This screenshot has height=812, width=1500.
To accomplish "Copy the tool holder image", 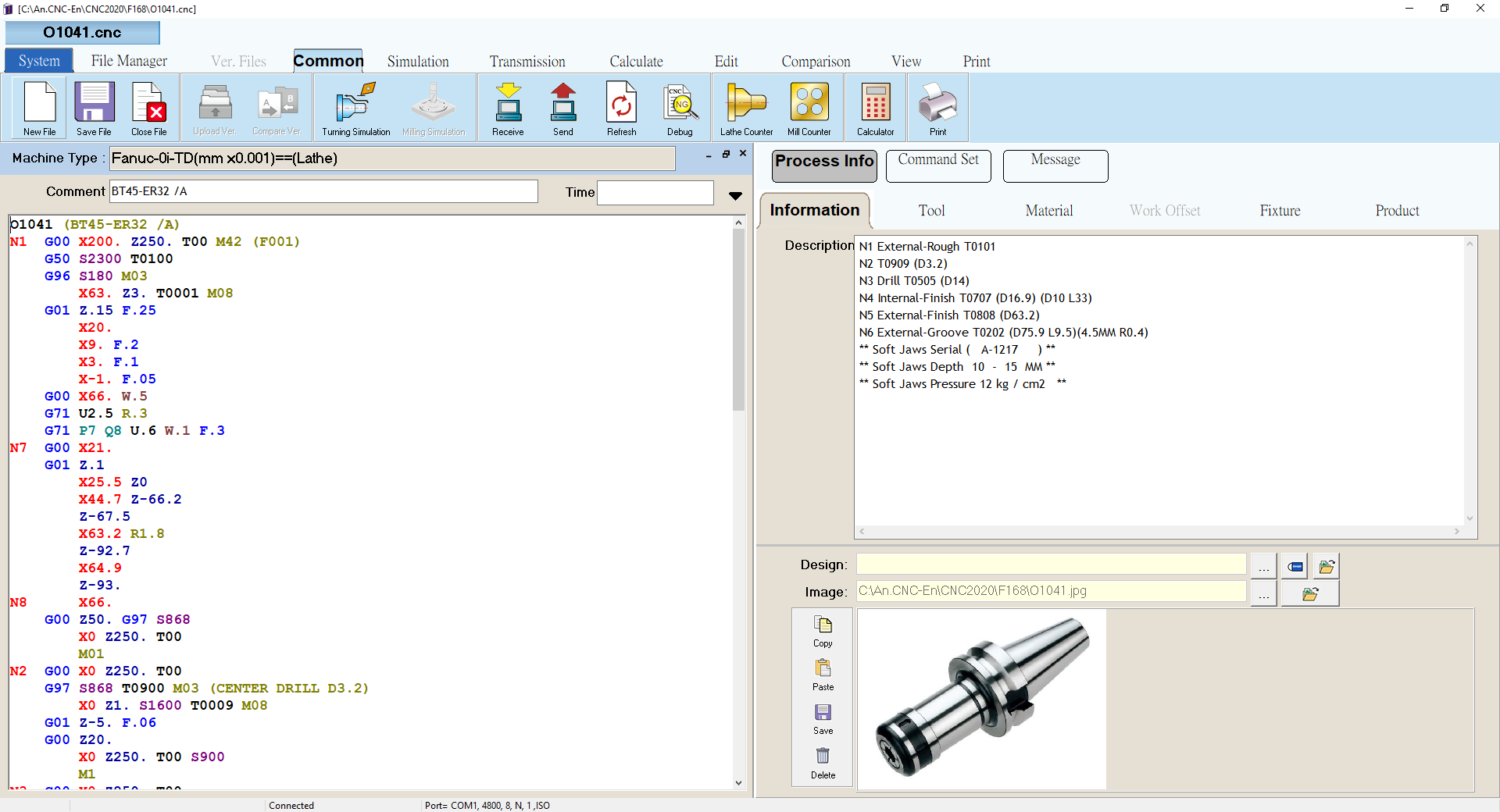I will (823, 632).
